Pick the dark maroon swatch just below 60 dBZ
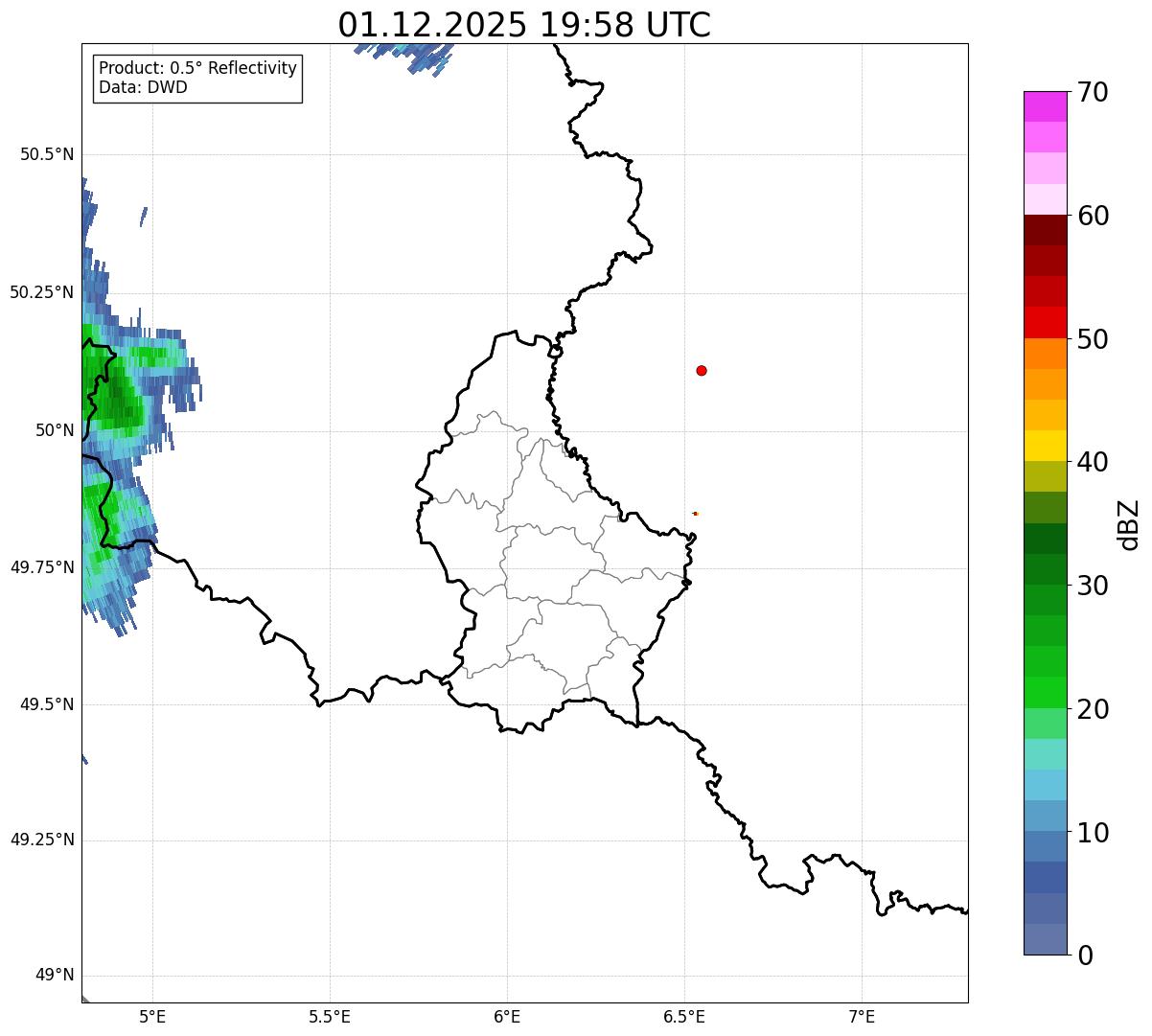The image size is (1152, 1036). click(x=1045, y=230)
